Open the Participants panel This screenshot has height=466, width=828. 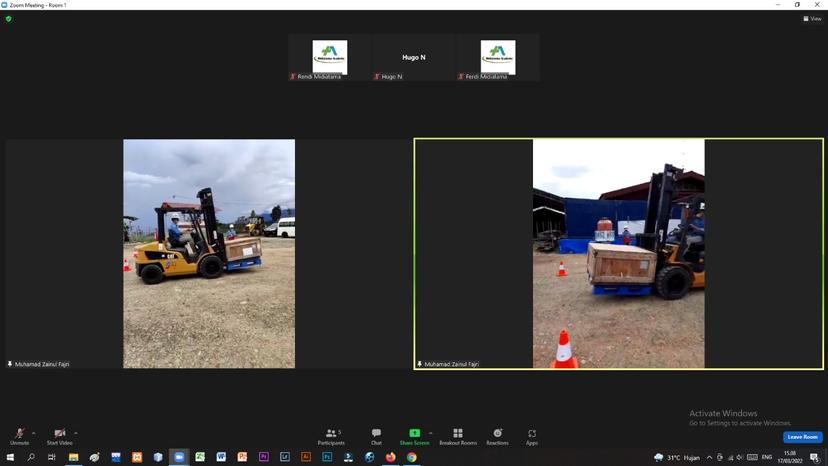click(331, 436)
